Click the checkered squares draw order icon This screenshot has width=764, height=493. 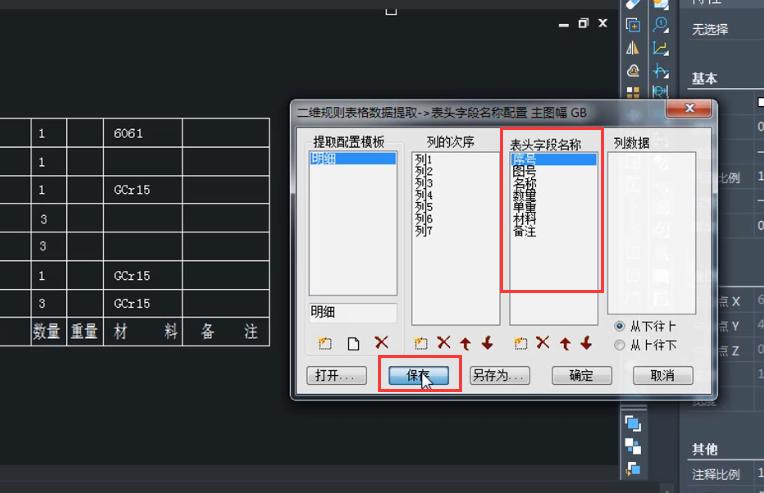(633, 446)
